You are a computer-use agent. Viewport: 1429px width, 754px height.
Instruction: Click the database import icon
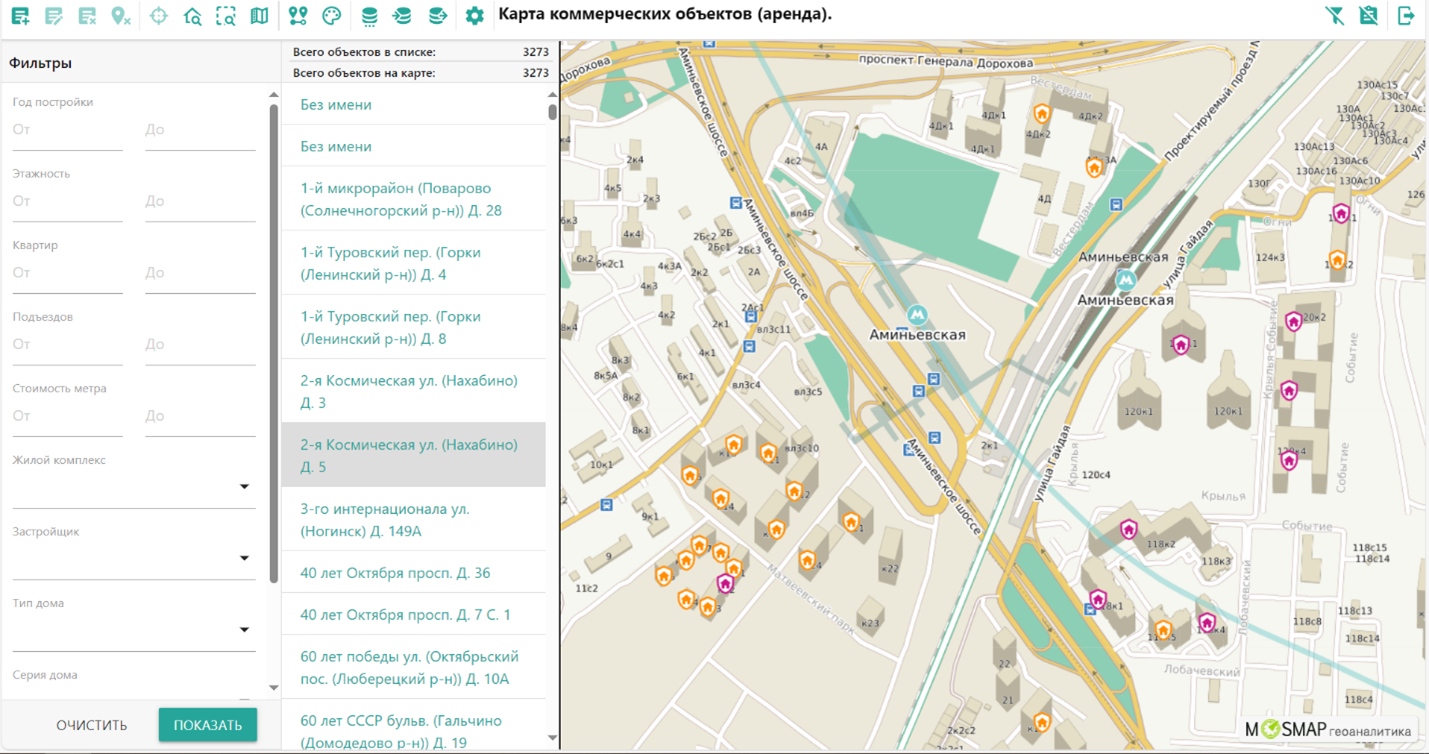(x=402, y=16)
